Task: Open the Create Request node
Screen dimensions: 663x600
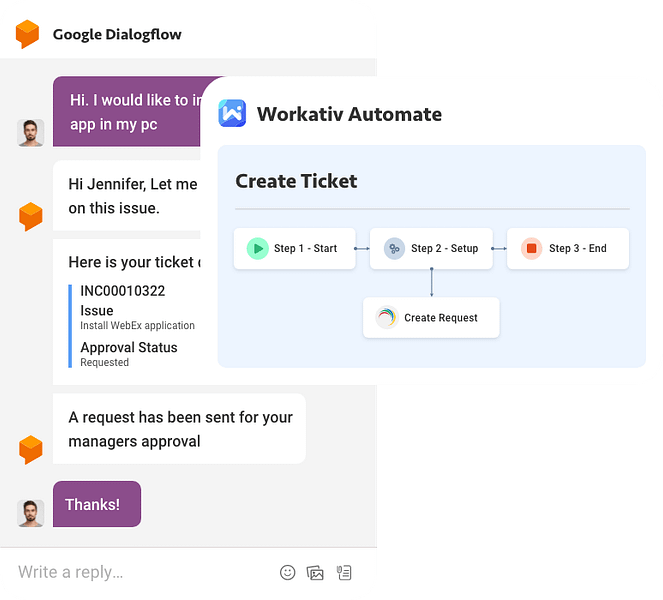Action: 431,317
